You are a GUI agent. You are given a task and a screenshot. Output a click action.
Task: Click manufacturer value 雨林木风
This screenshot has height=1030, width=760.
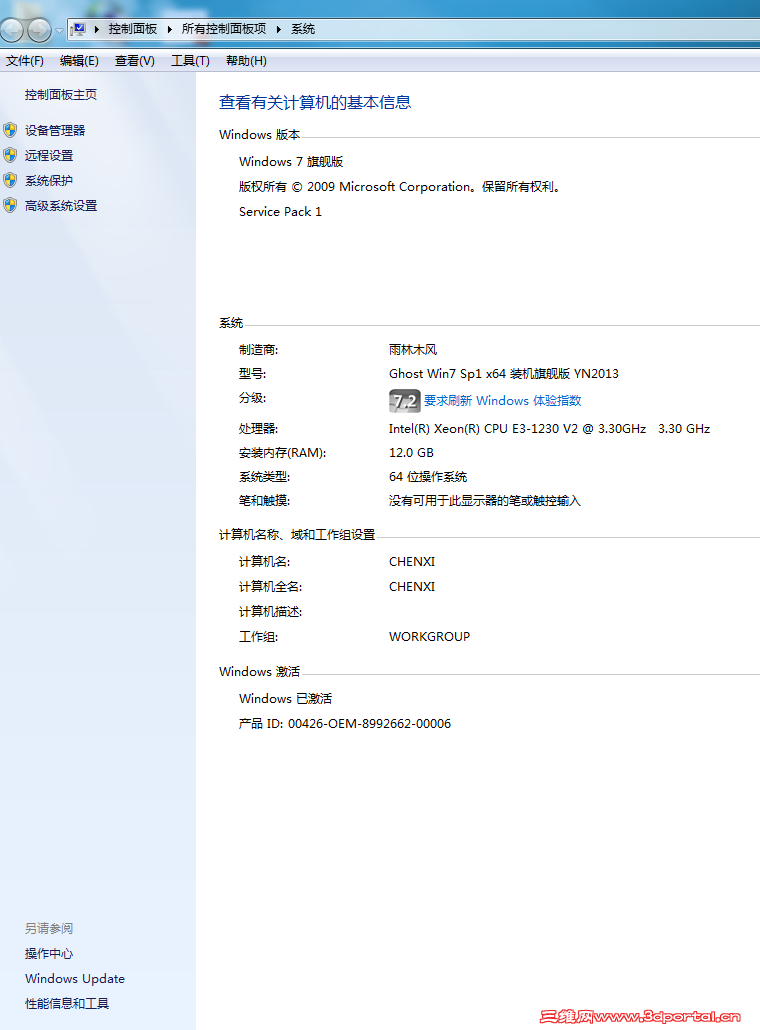tap(413, 349)
